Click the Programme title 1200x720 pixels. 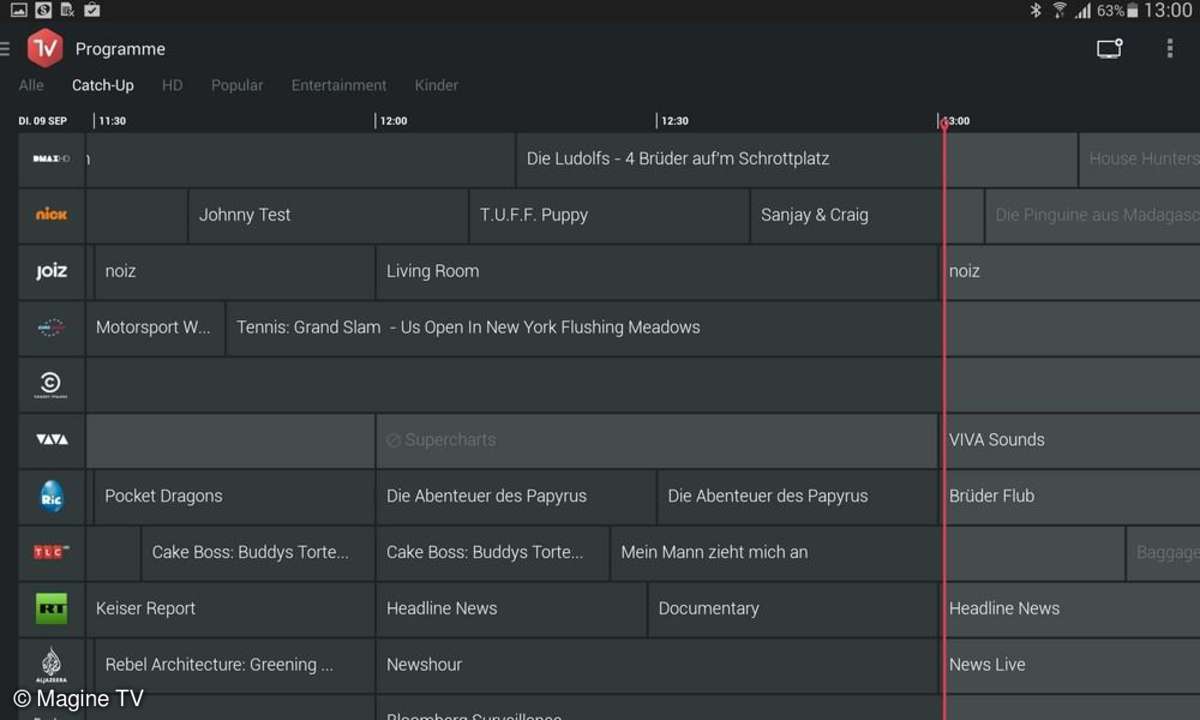pos(120,49)
